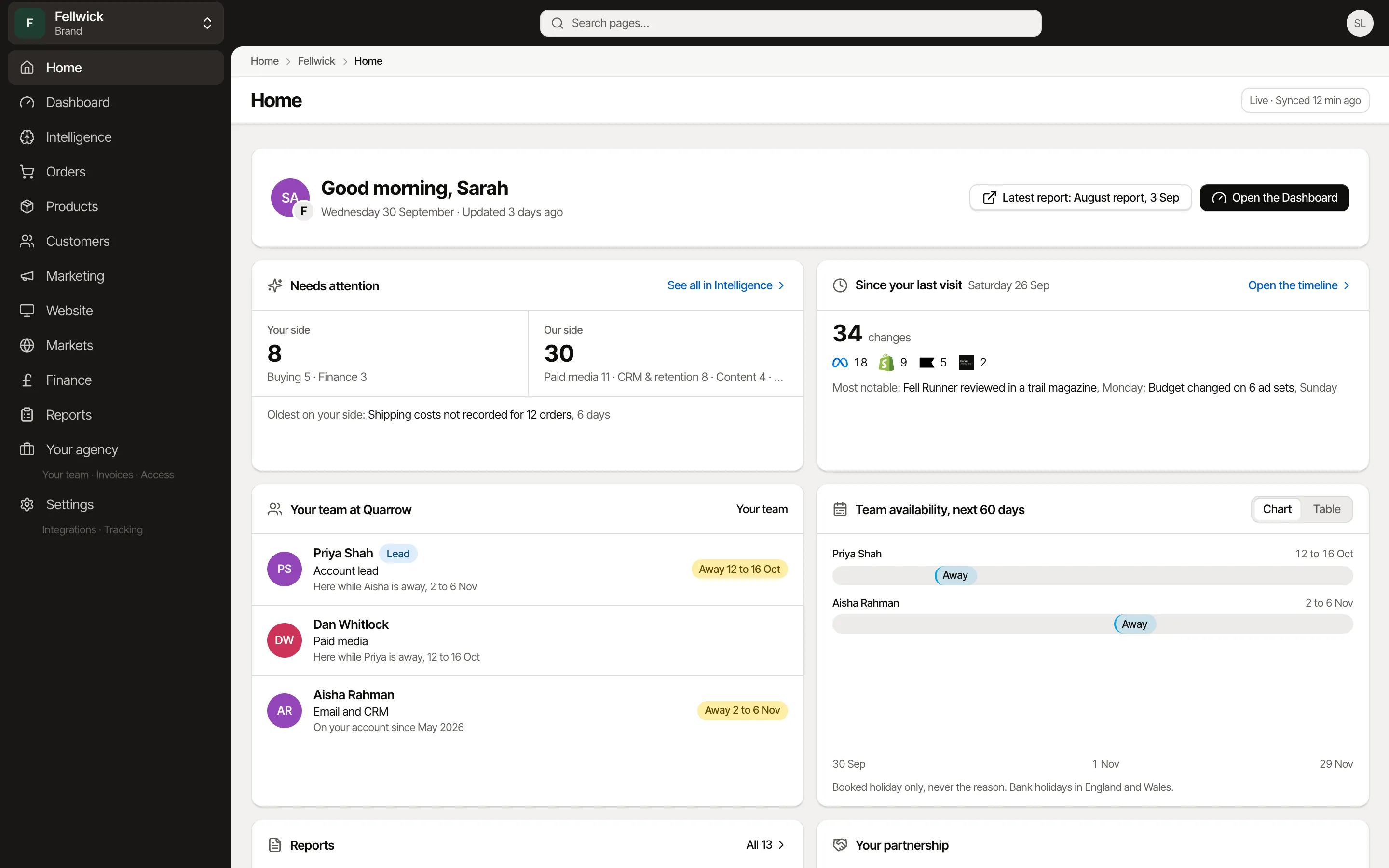Click Priya Shah's Away bar on chart
Image resolution: width=1389 pixels, height=868 pixels.
[955, 575]
